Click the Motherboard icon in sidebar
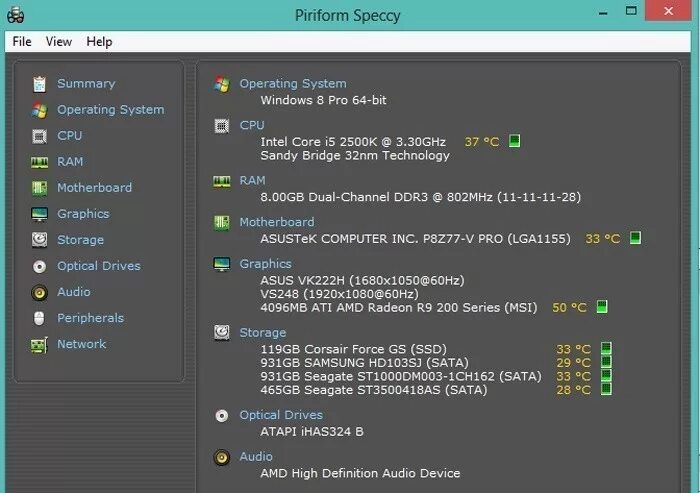700x493 pixels. click(39, 188)
